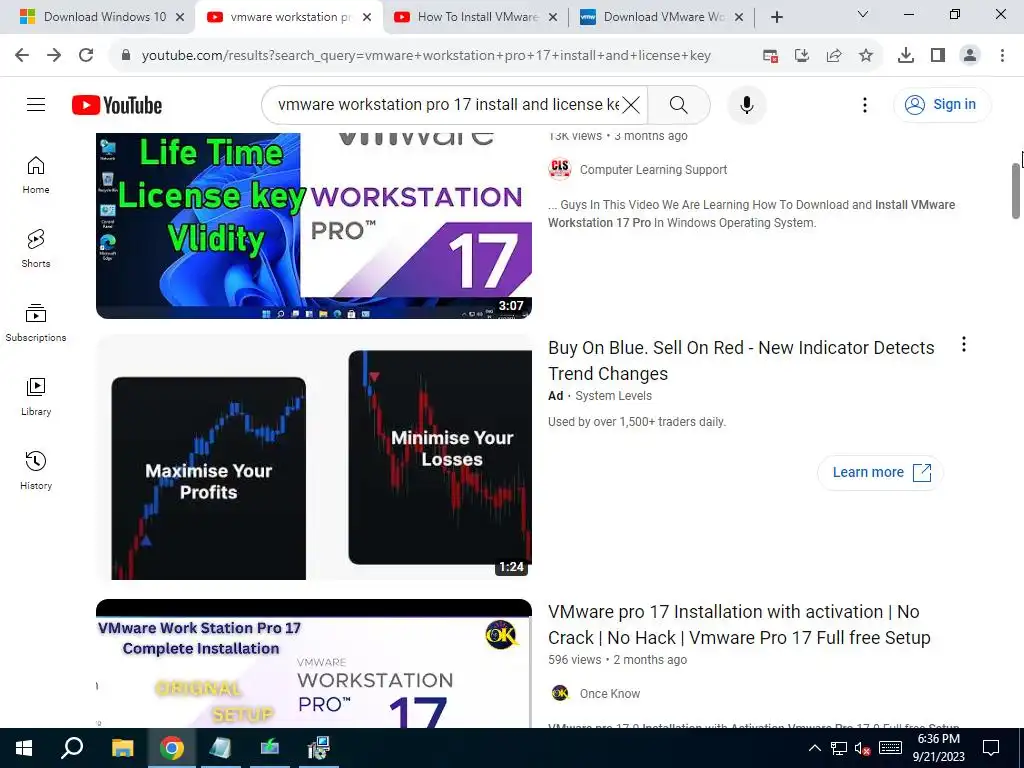Viewport: 1024px width, 768px height.
Task: Open the touch keyboard tray icon
Action: pos(890,748)
